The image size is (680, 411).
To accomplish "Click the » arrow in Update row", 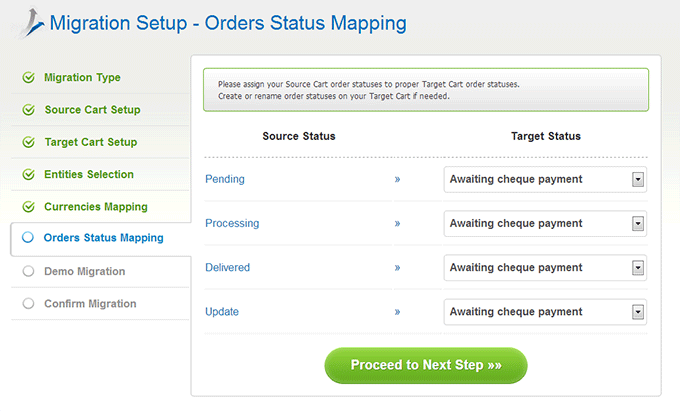I will (x=397, y=312).
